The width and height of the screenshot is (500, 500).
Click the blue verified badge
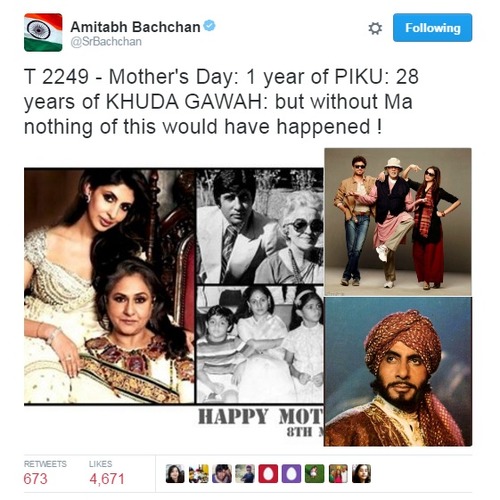[210, 26]
